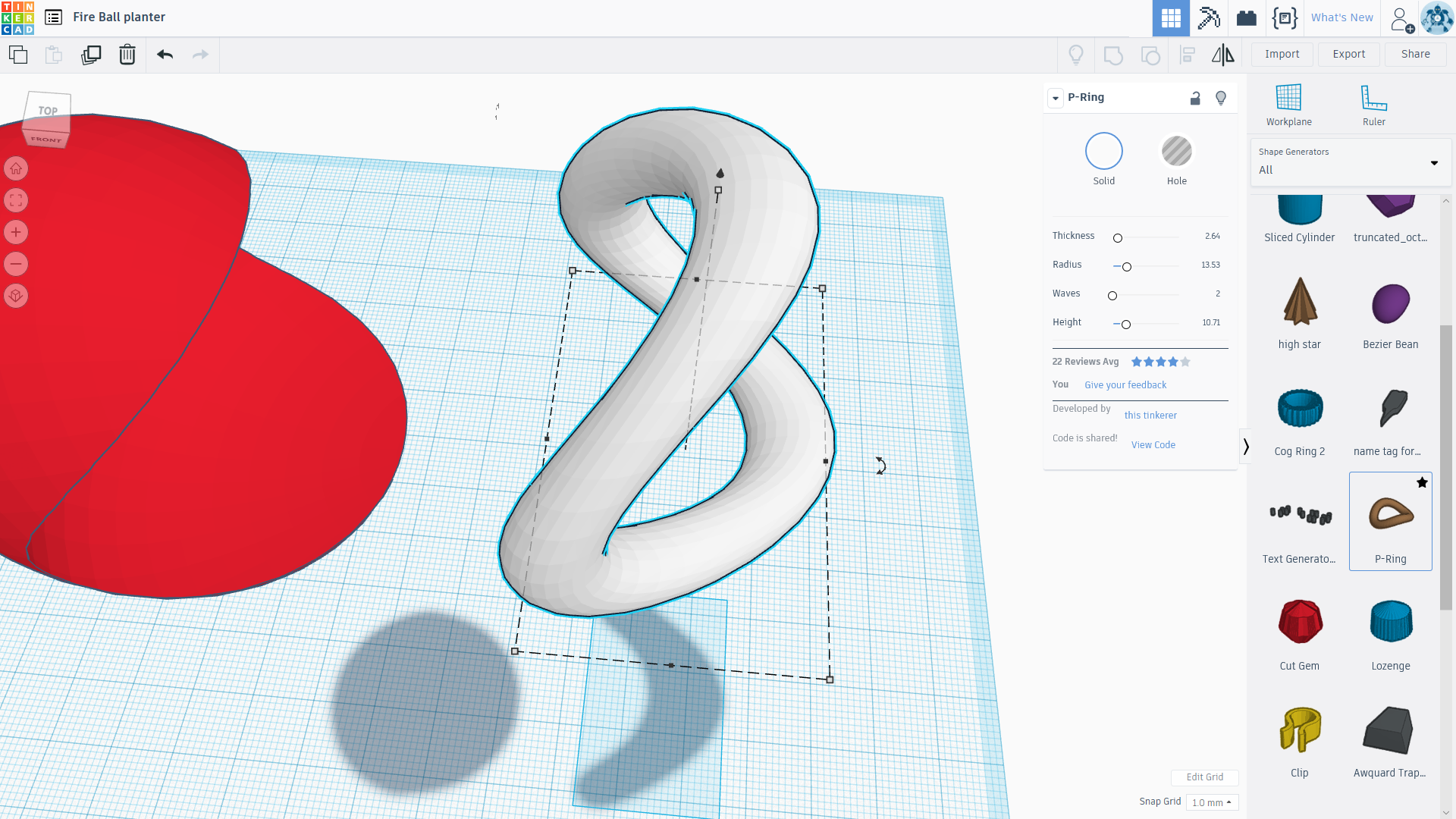Viewport: 1456px width, 819px height.
Task: Toggle the P-Ring favorite star
Action: (x=1422, y=483)
